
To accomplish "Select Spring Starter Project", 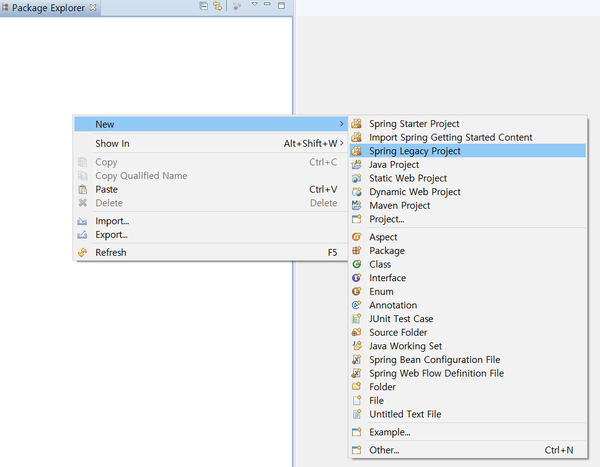I will point(468,124).
